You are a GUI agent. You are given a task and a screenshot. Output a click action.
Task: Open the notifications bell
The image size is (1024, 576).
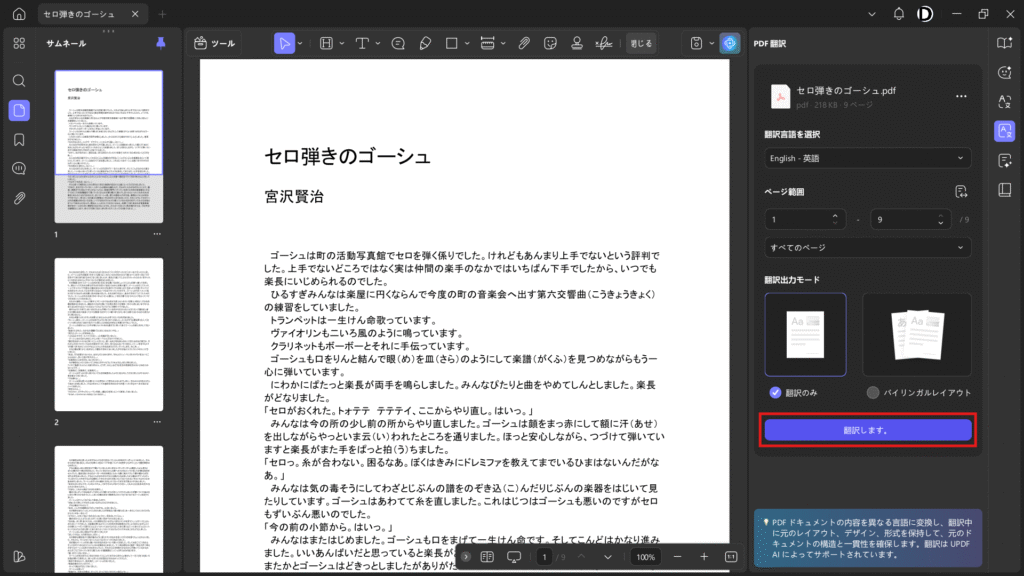click(898, 14)
